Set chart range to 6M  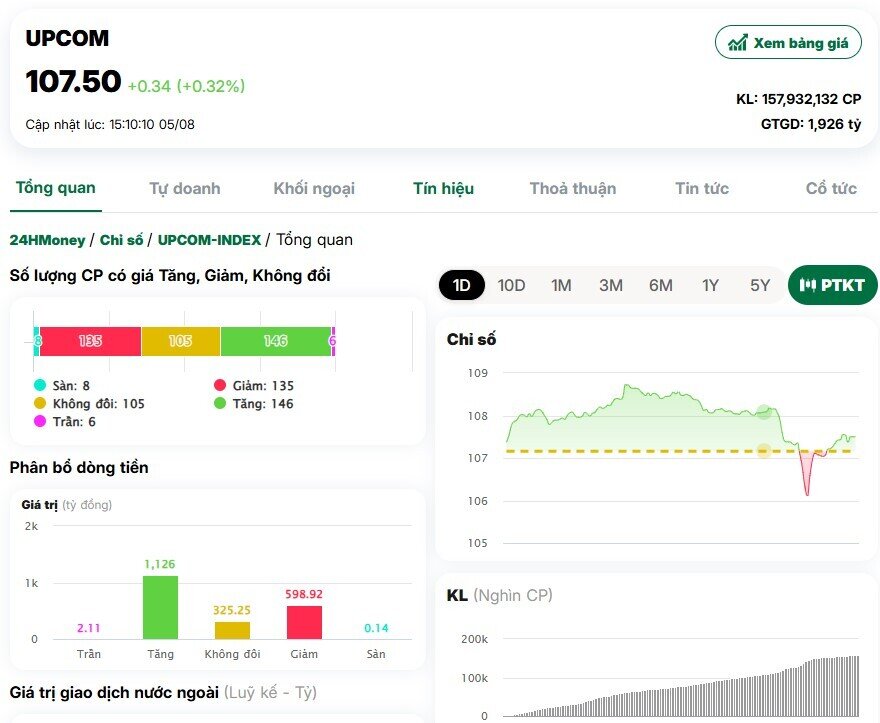pos(660,285)
